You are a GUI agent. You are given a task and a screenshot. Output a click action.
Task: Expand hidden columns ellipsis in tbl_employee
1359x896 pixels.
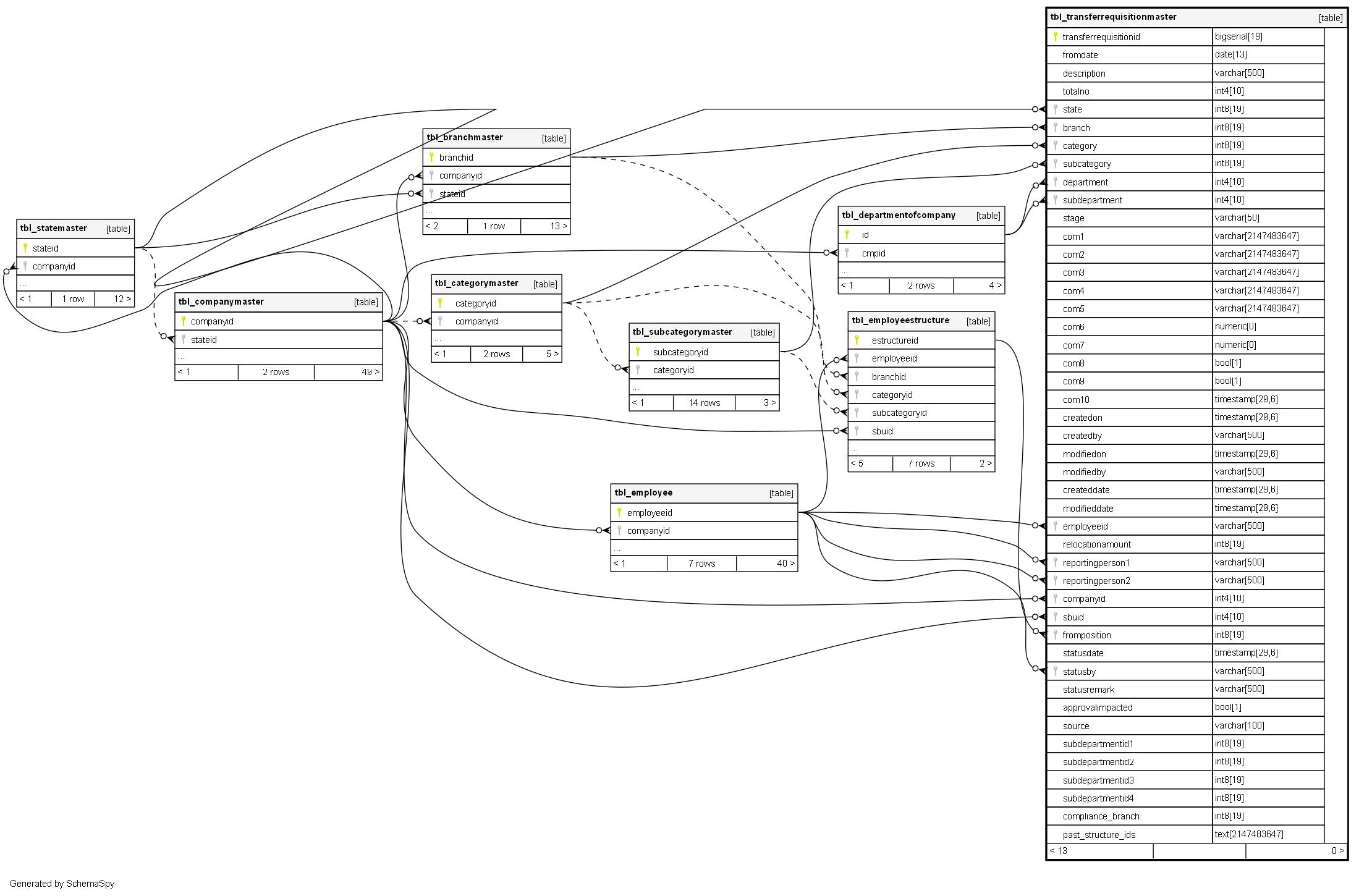click(617, 548)
